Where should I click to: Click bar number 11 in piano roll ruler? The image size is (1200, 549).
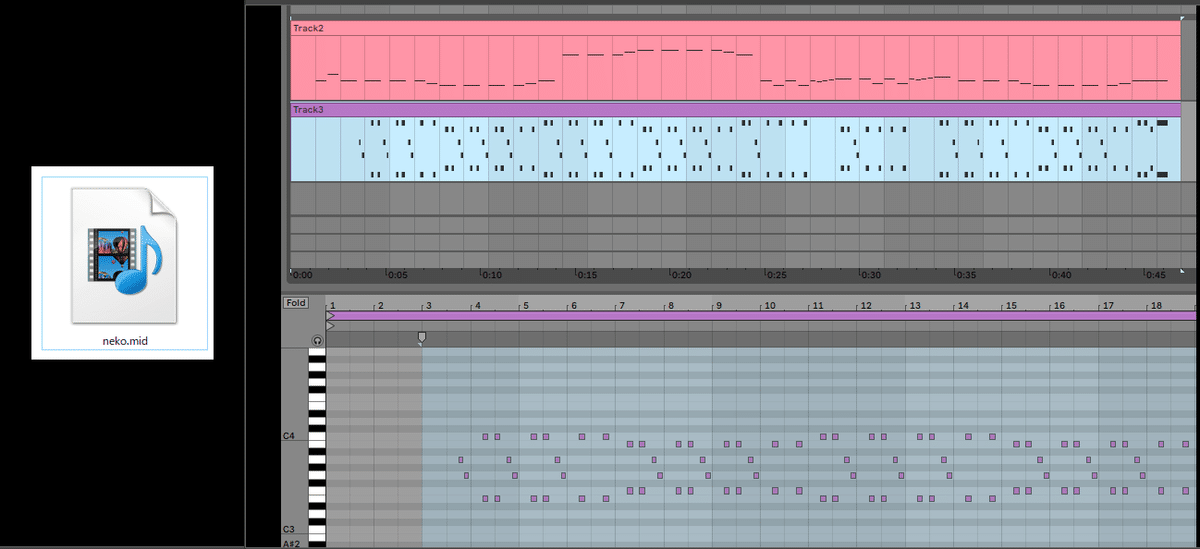[818, 304]
